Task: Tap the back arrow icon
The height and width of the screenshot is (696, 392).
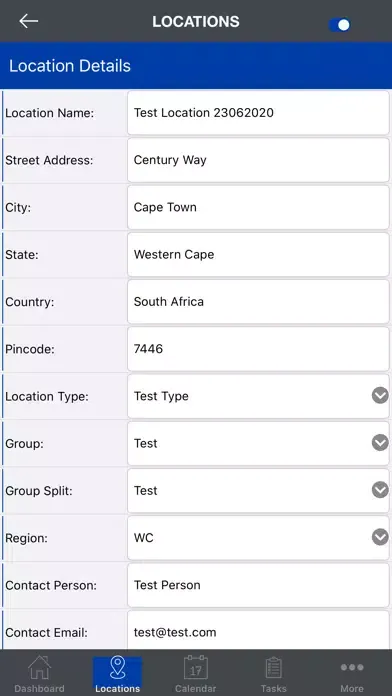Action: 29,21
